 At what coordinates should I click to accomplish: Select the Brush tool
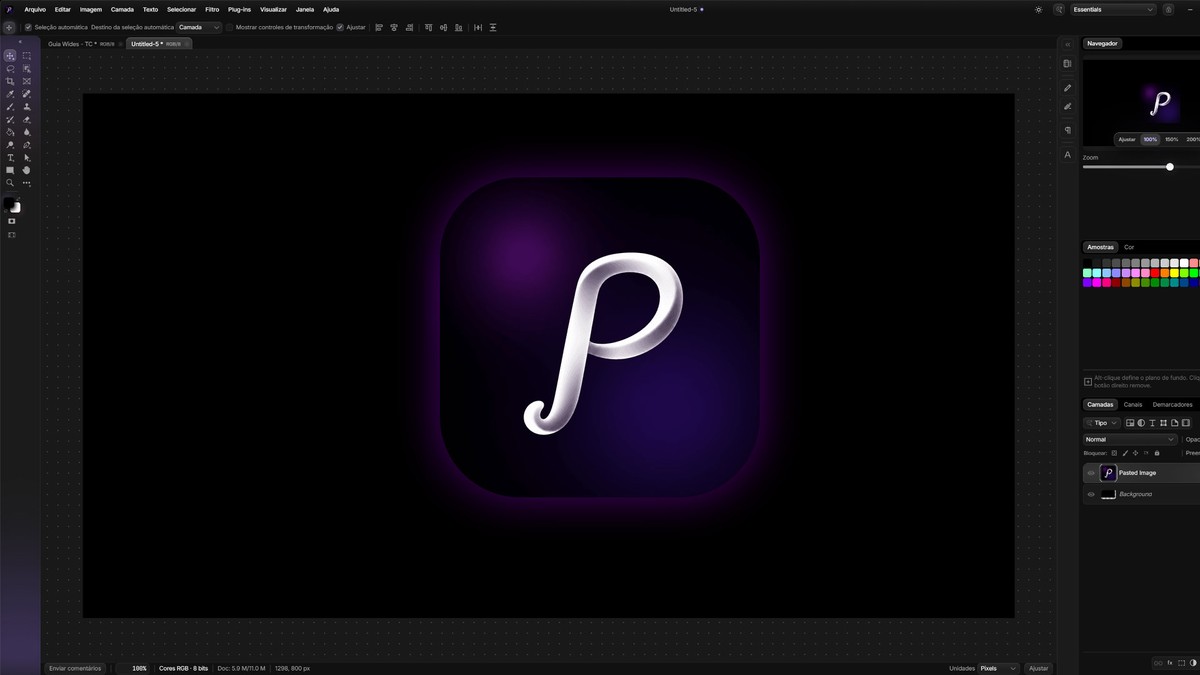coord(10,107)
